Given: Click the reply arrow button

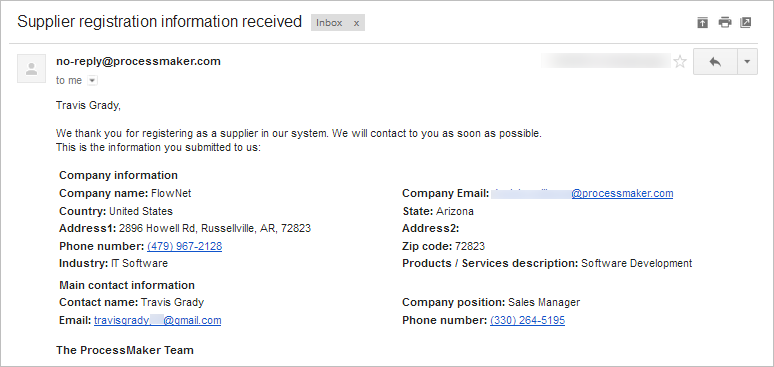Looking at the screenshot, I should pyautogui.click(x=715, y=62).
